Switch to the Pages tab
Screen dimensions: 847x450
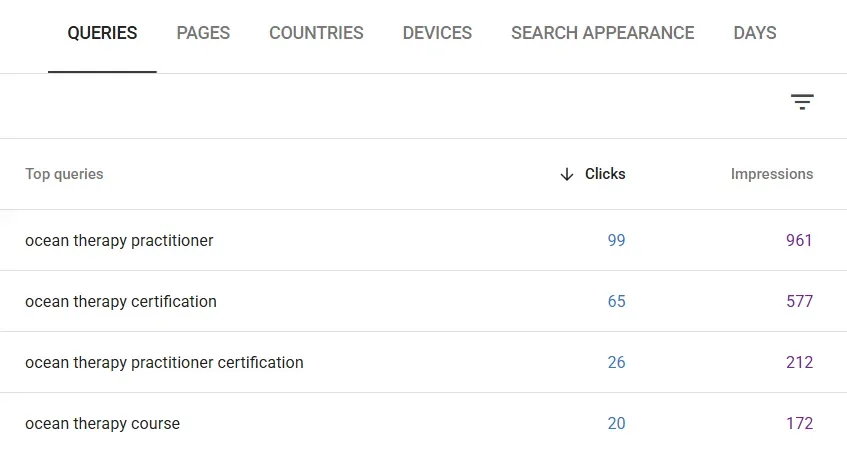(203, 33)
